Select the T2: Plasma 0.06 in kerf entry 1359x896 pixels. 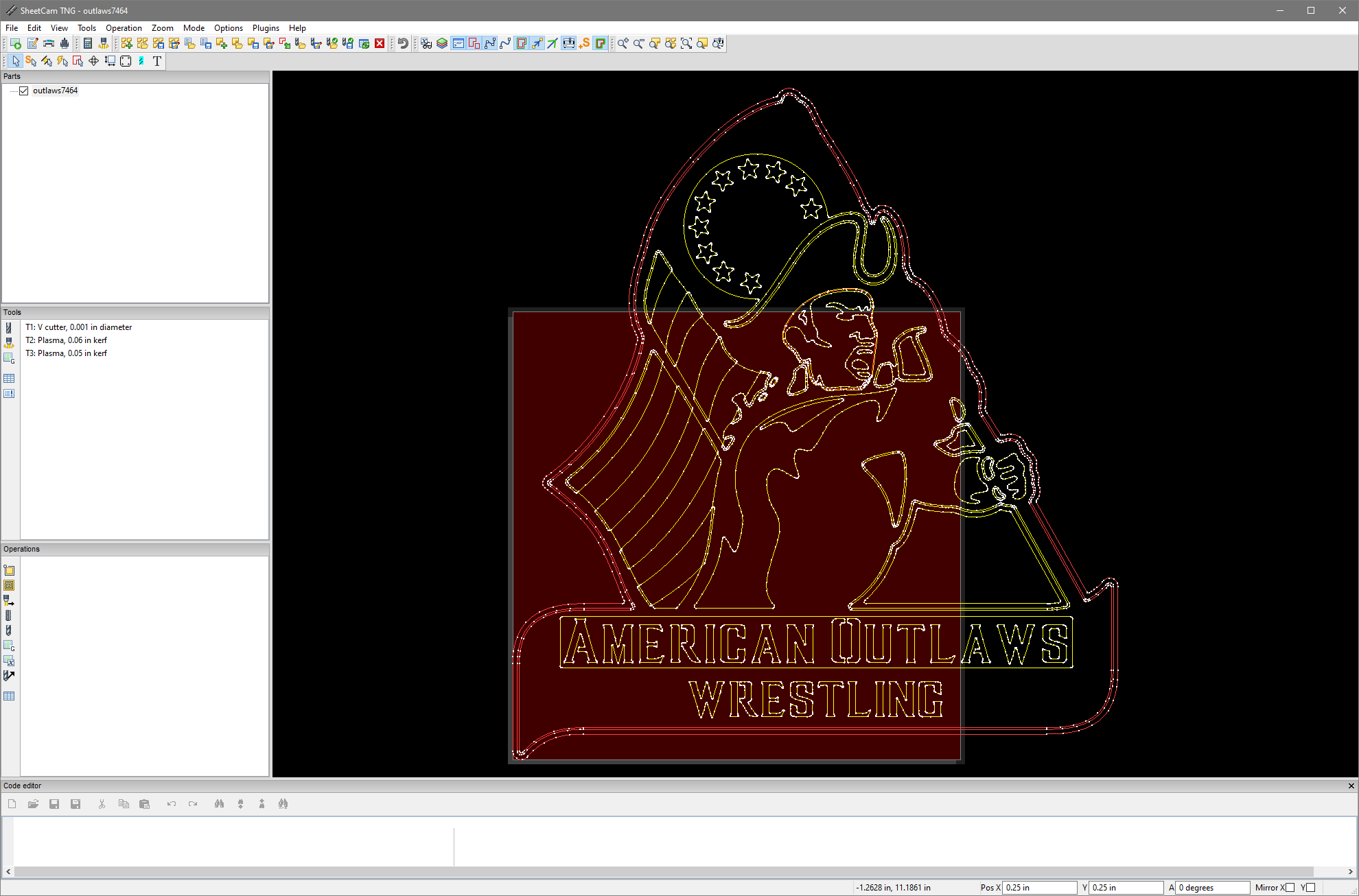(x=66, y=340)
